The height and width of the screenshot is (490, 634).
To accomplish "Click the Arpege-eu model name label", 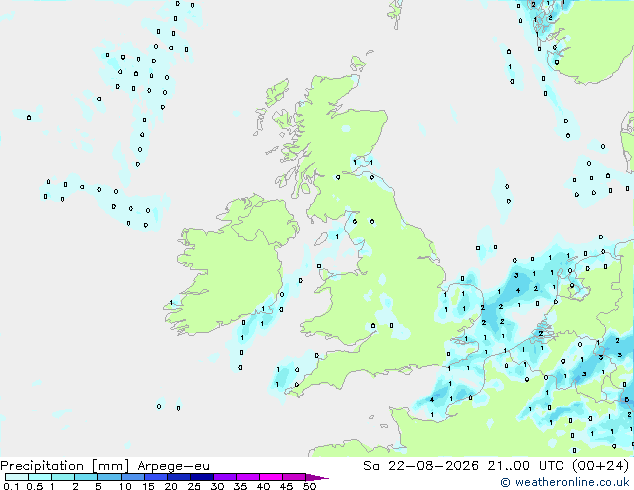I will [173, 466].
